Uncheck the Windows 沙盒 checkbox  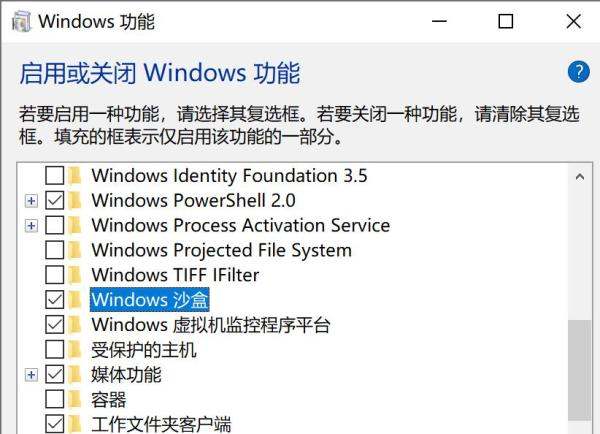[x=55, y=300]
